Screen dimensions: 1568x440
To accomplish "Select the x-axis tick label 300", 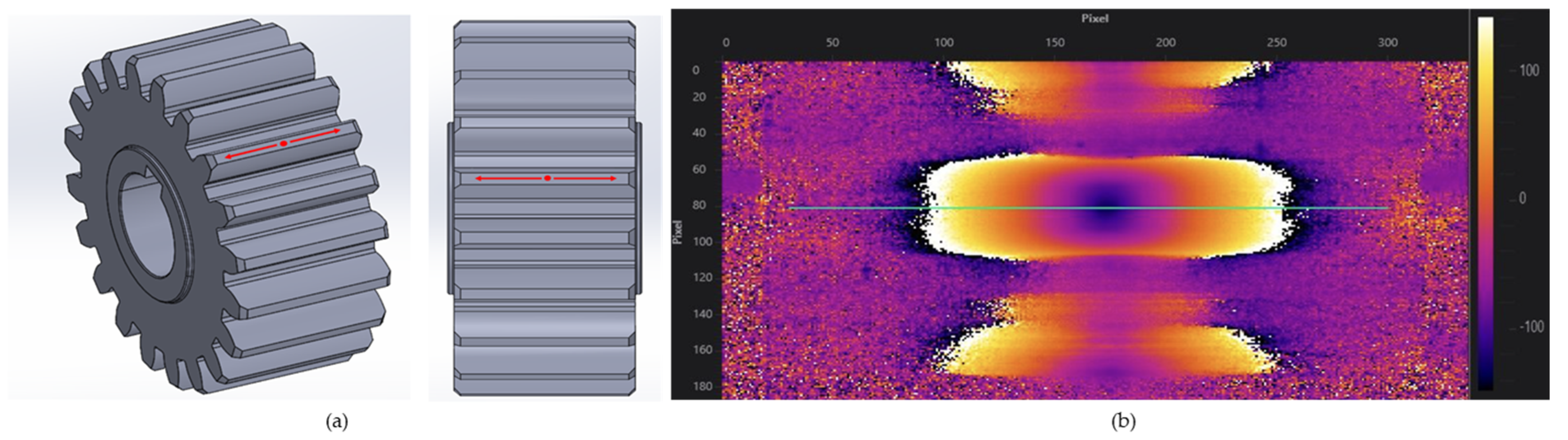I will (x=1387, y=43).
